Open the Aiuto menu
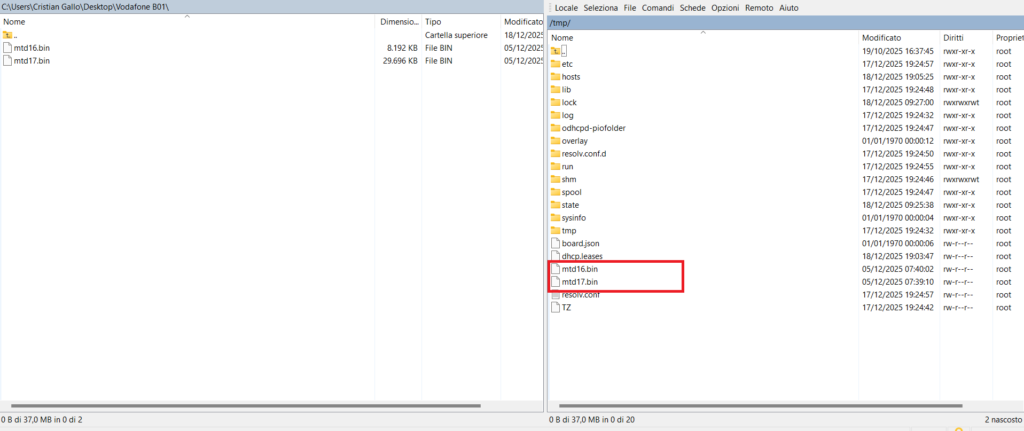Image resolution: width=1024 pixels, height=431 pixels. click(789, 8)
